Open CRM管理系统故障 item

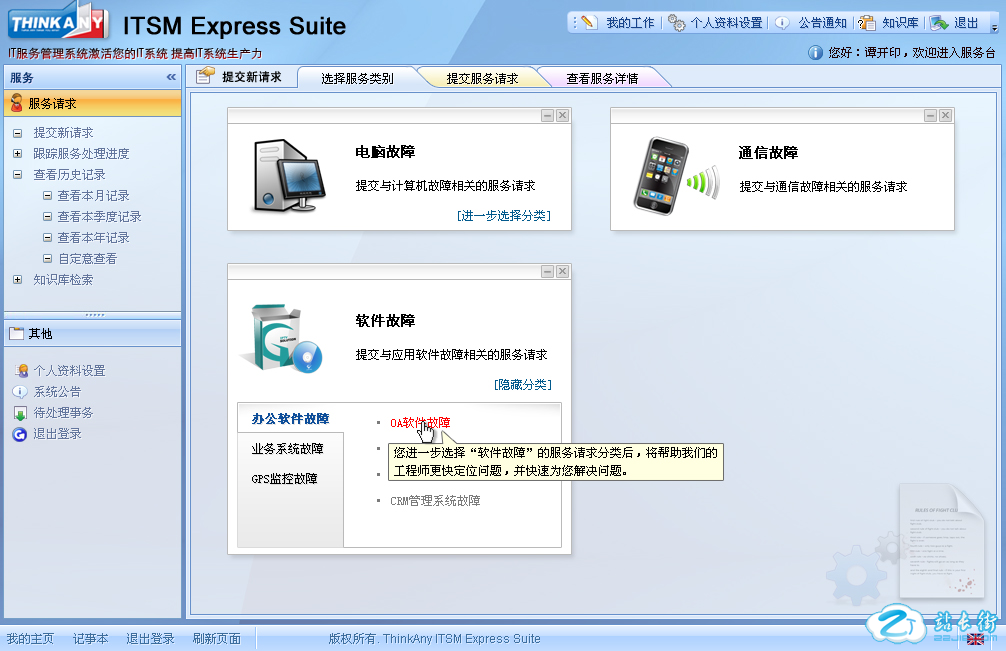(x=435, y=500)
